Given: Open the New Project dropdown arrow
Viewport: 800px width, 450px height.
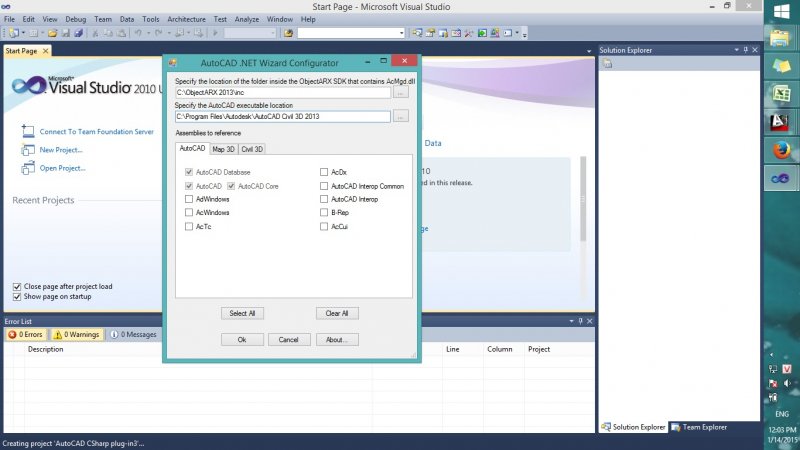Looking at the screenshot, I should pos(23,33).
